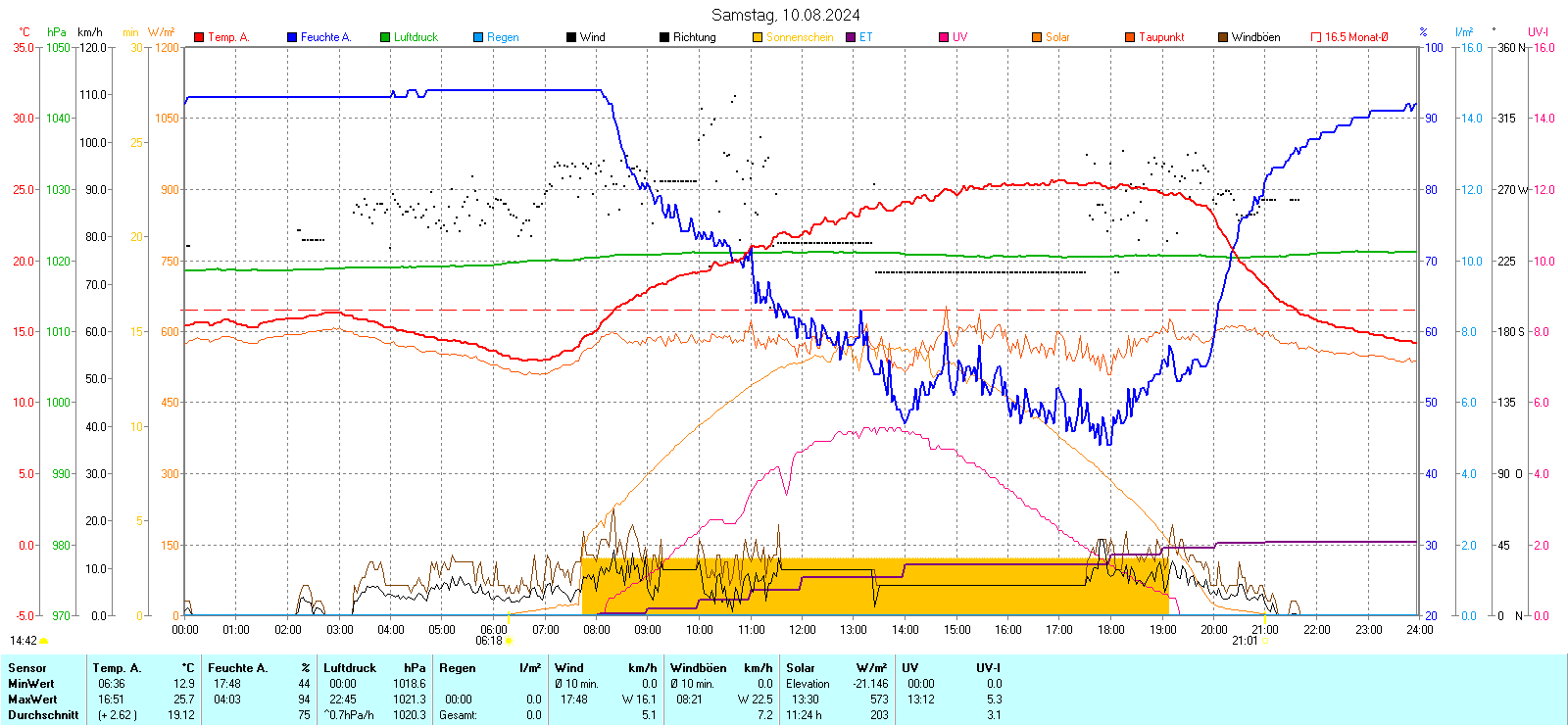
Task: Click the sunrise marker at 06:18
Action: (x=508, y=641)
